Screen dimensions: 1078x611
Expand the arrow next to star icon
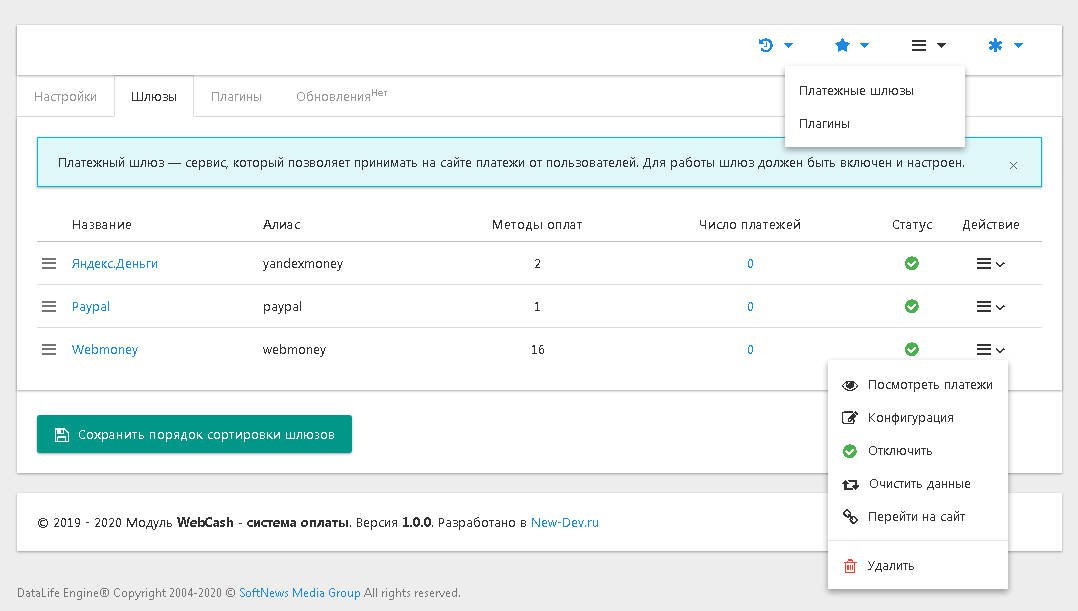pyautogui.click(x=865, y=45)
